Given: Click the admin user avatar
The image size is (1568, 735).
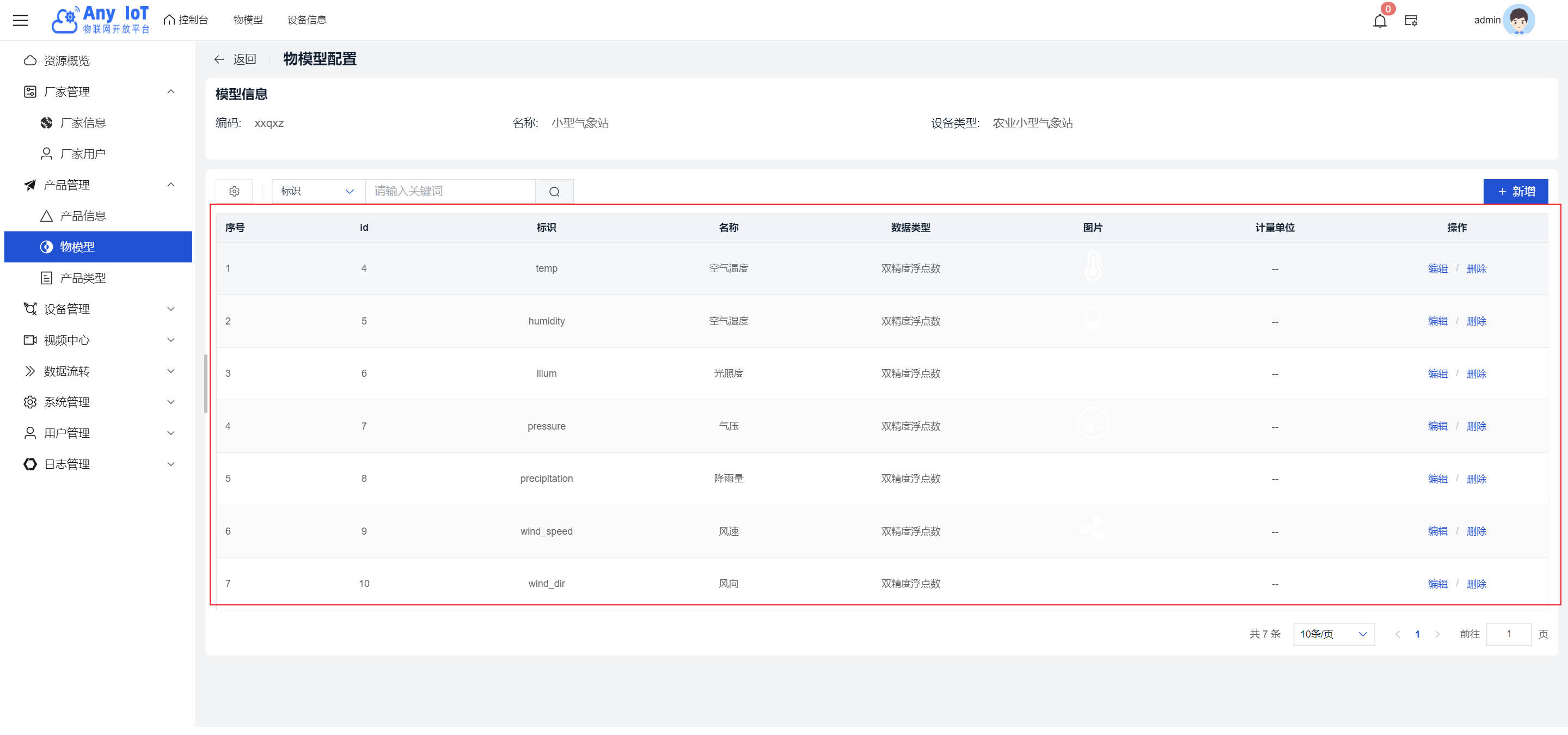Looking at the screenshot, I should click(x=1518, y=20).
